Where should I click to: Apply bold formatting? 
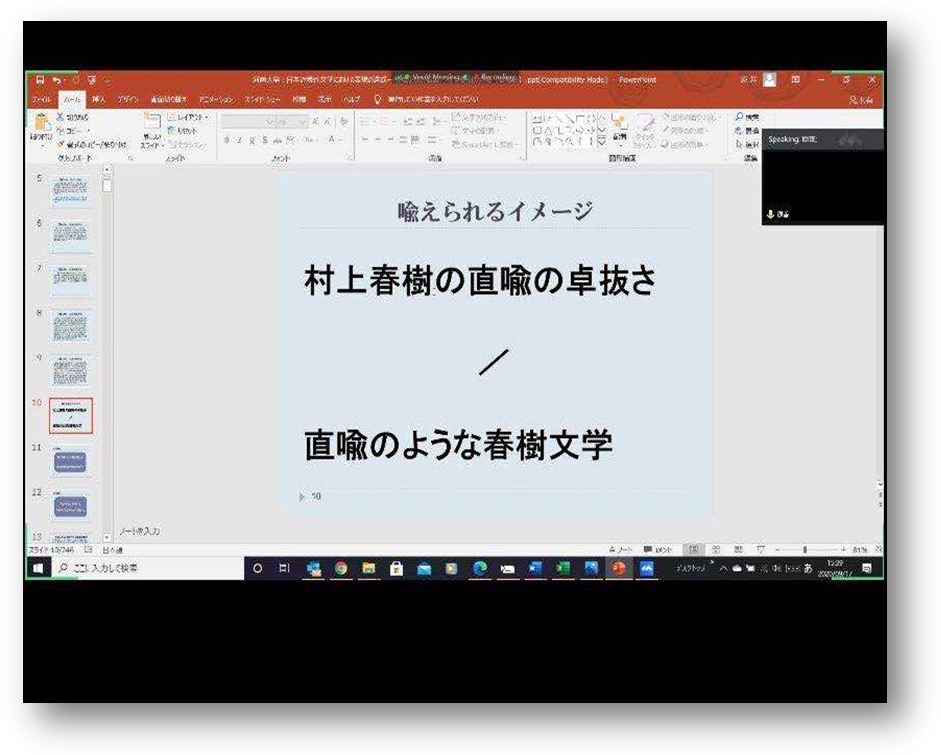click(227, 140)
